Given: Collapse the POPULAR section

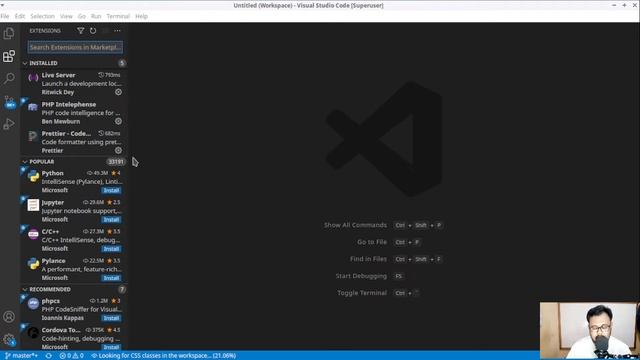Looking at the screenshot, I should click(x=25, y=162).
